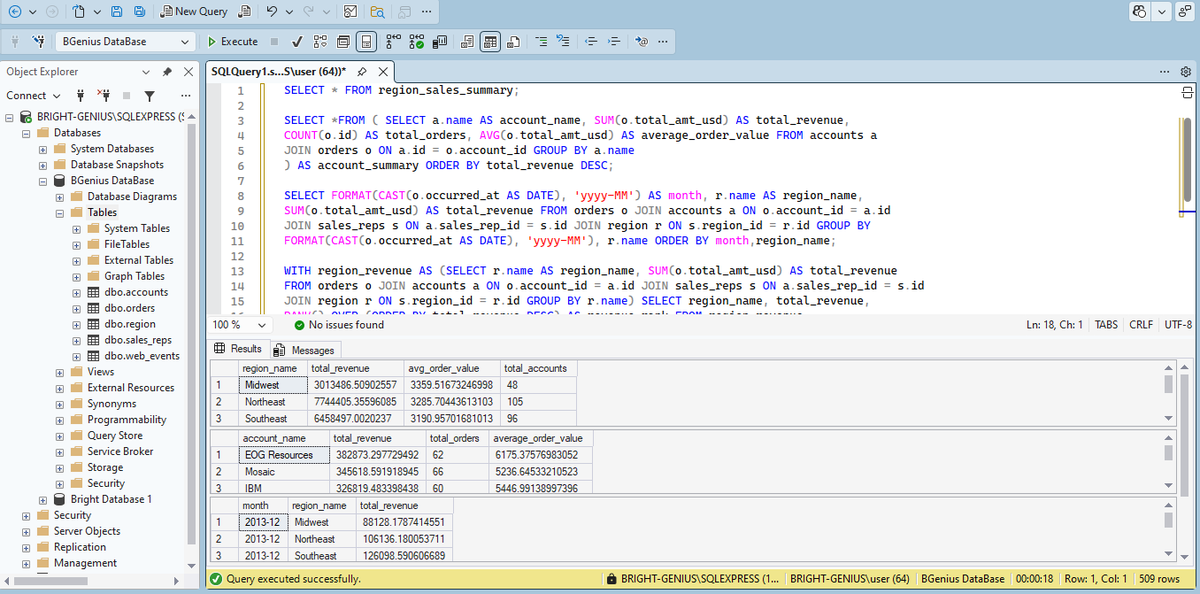Select Results to File output mode

coord(513,42)
